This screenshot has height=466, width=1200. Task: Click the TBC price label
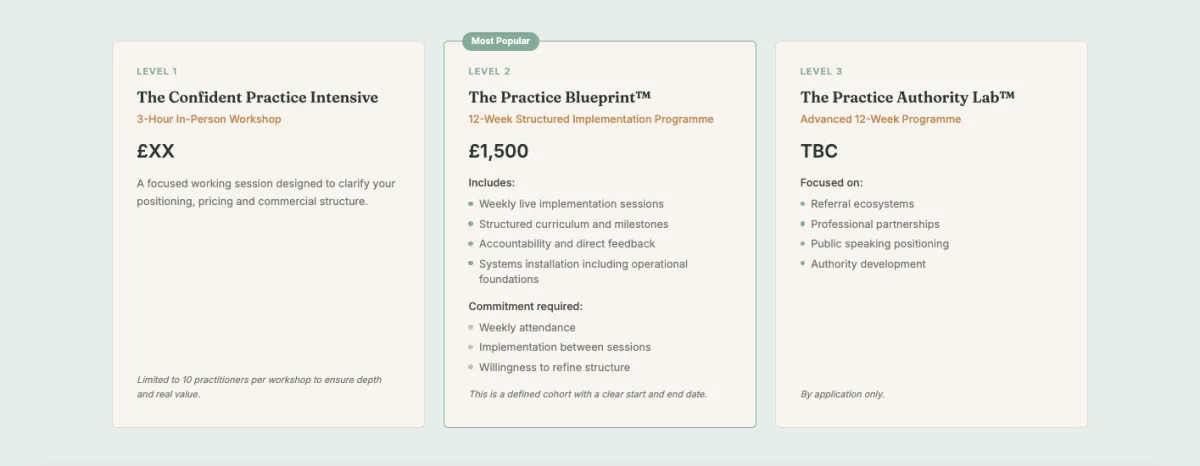pos(819,152)
